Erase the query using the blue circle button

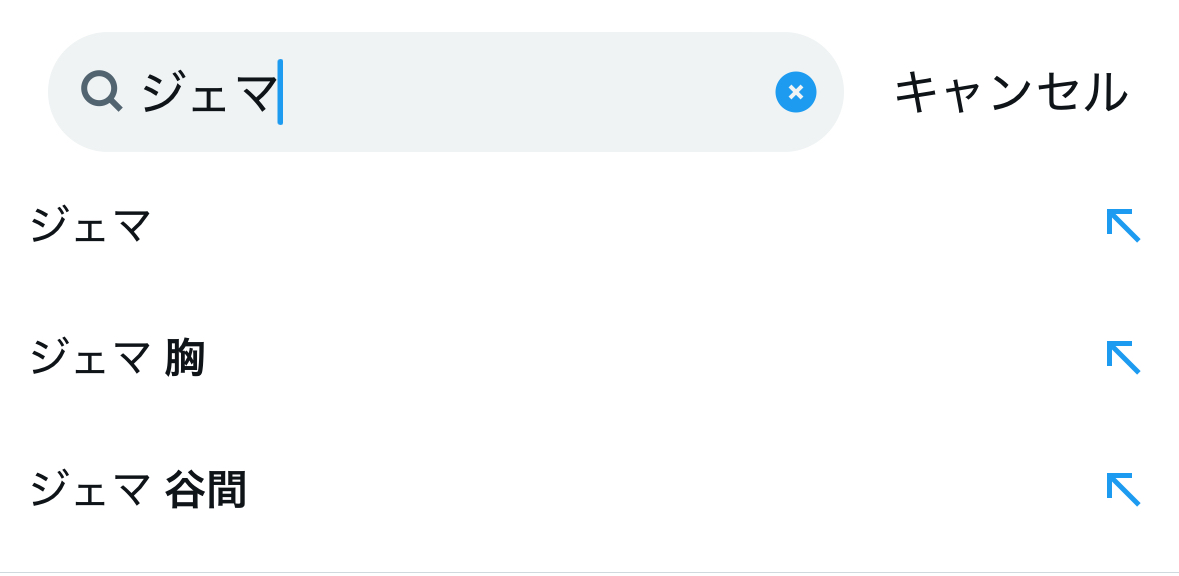[795, 92]
